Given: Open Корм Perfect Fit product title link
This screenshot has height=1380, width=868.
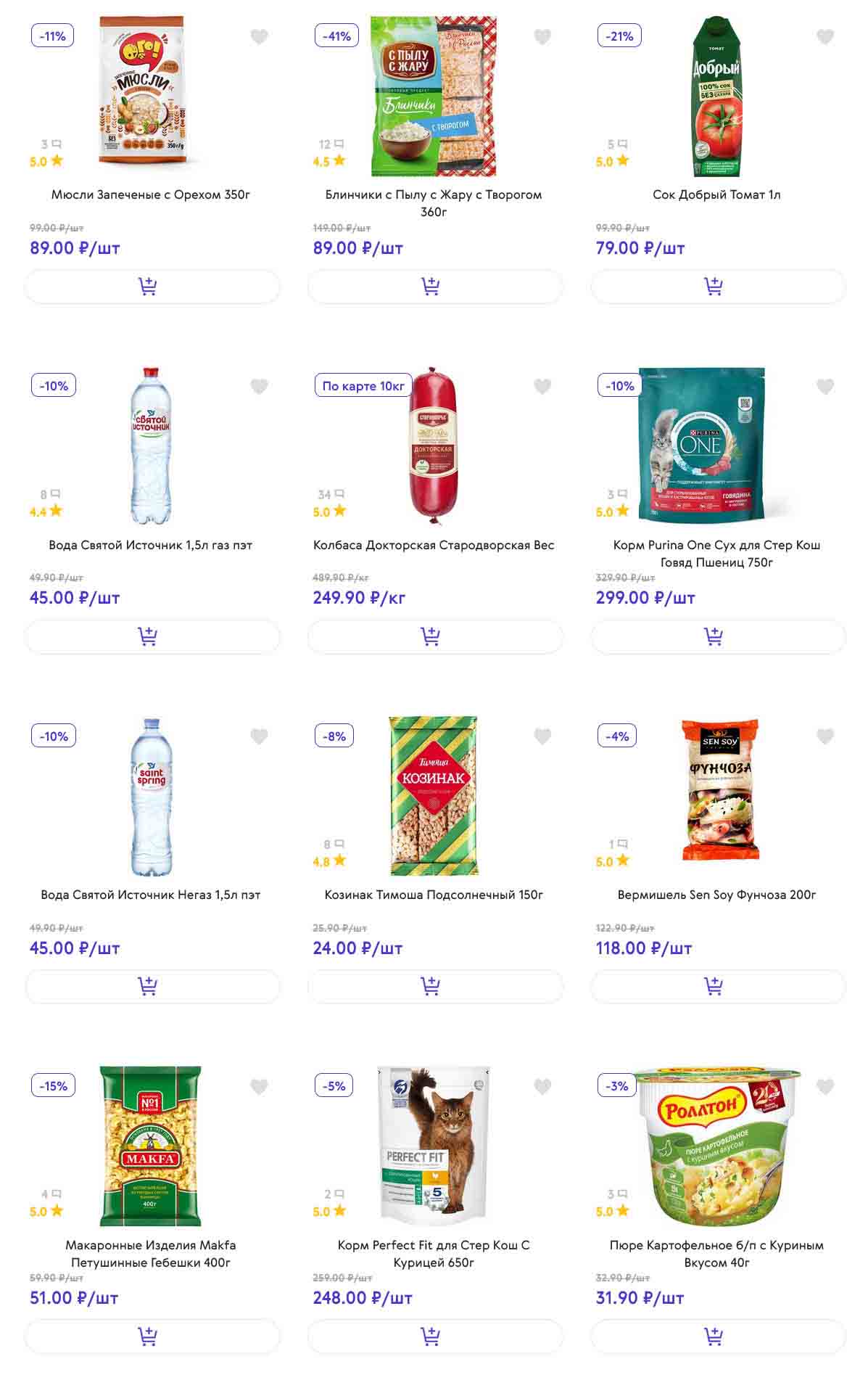Looking at the screenshot, I should point(434,1254).
